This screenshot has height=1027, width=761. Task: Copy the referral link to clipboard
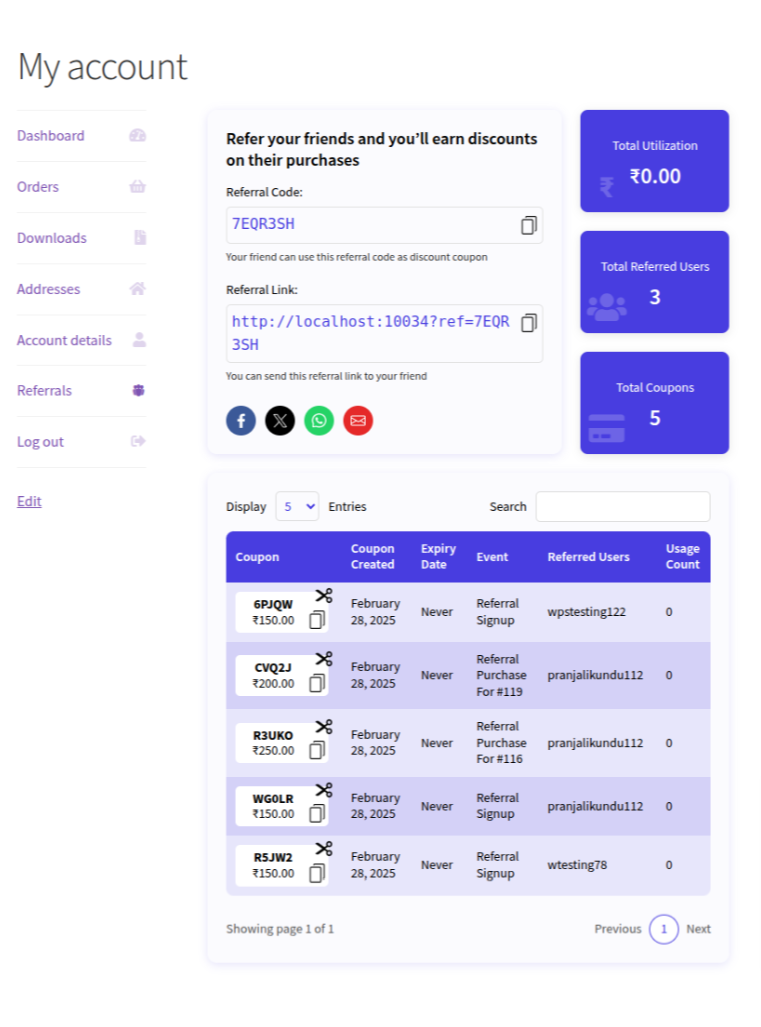tap(529, 322)
